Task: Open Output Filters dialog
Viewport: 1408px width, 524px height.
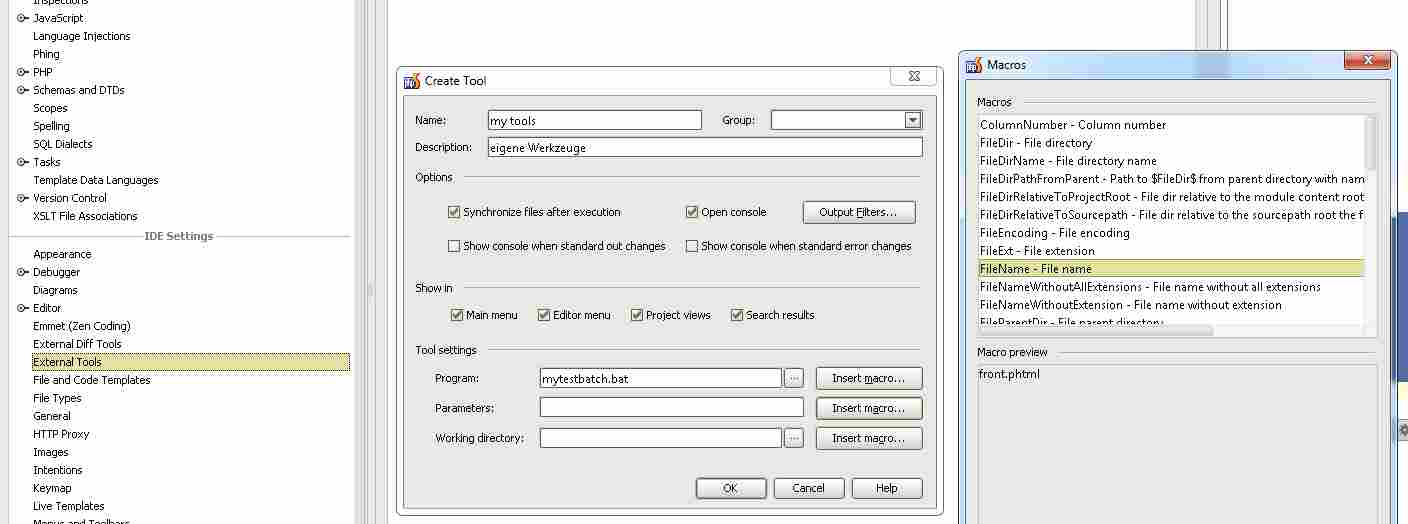Action: (x=859, y=212)
